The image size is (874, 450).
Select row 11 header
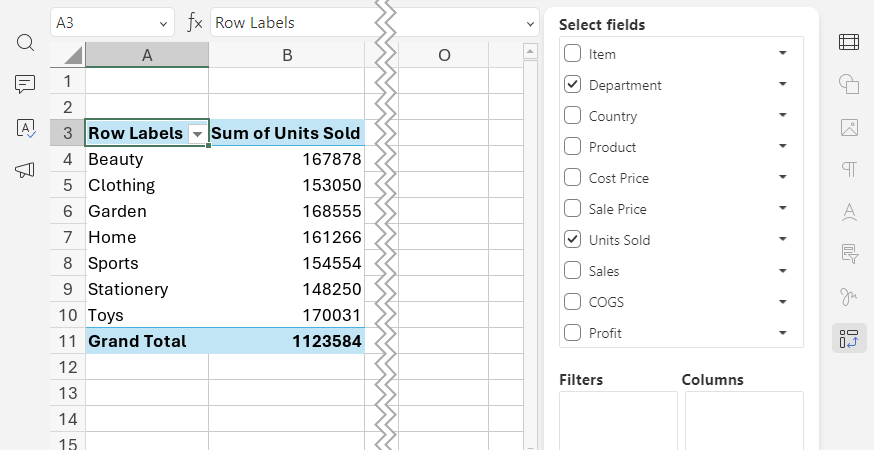68,341
